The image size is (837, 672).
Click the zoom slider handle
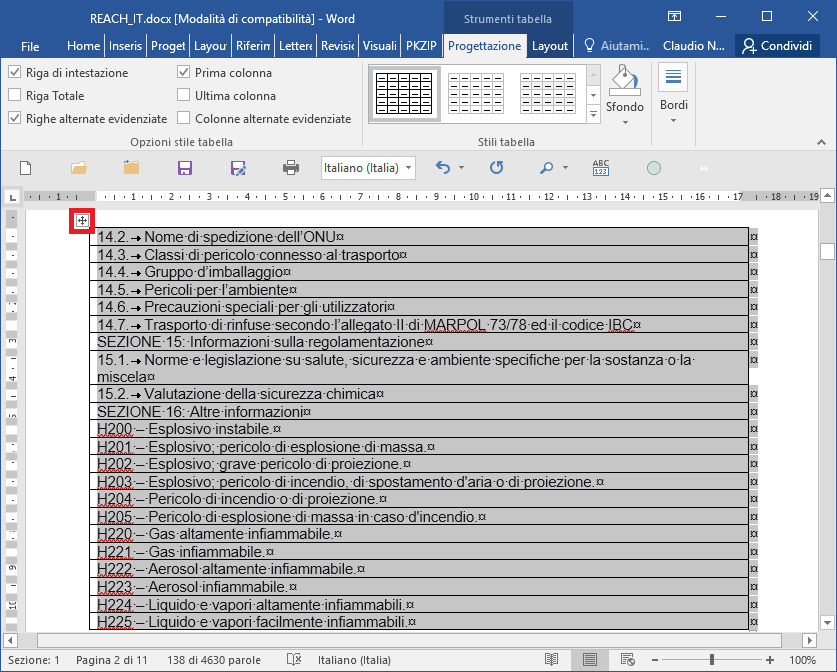(x=712, y=660)
